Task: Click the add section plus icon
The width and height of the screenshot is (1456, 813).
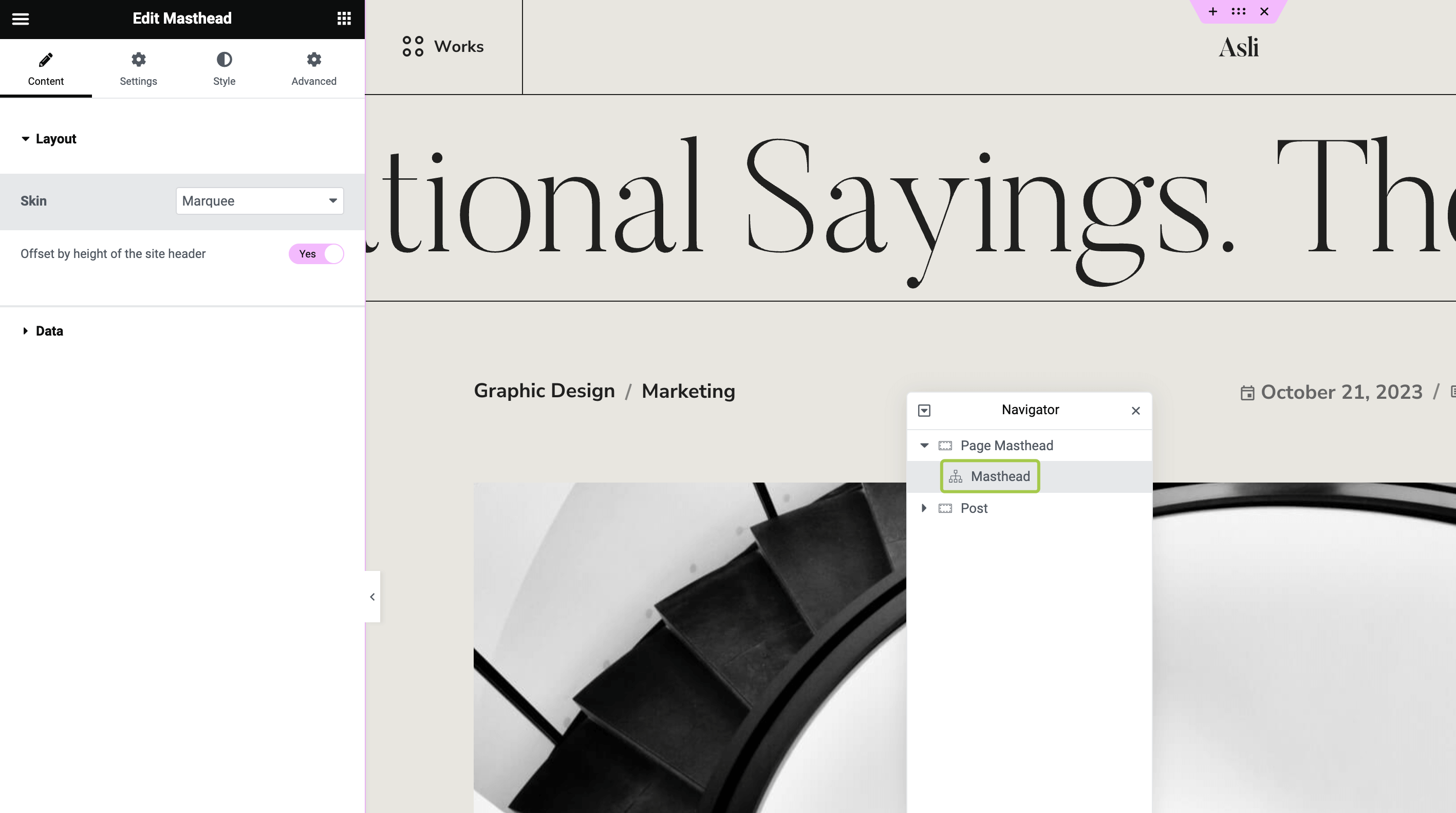Action: click(x=1212, y=11)
